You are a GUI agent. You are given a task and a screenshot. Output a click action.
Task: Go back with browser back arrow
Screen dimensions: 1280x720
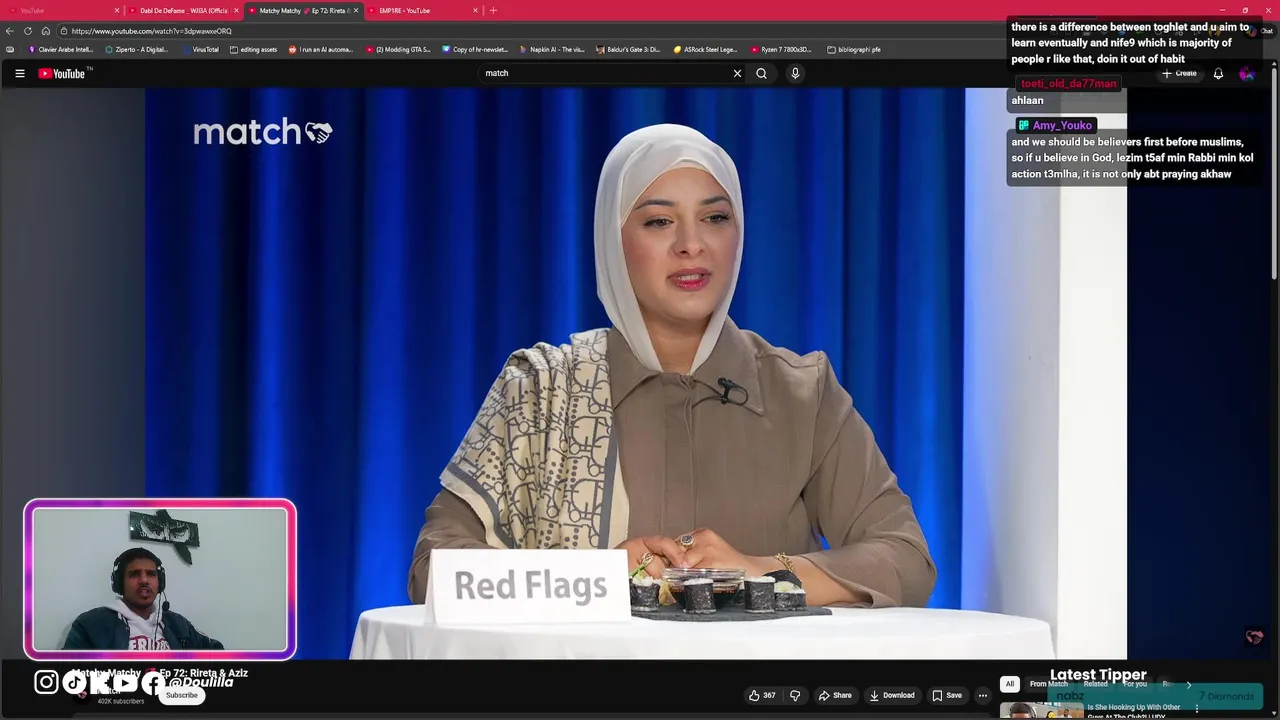pos(10,31)
